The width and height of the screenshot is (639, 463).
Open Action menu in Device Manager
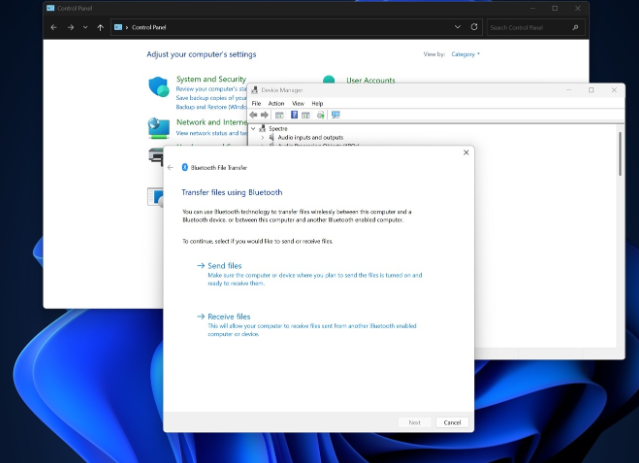(x=276, y=104)
